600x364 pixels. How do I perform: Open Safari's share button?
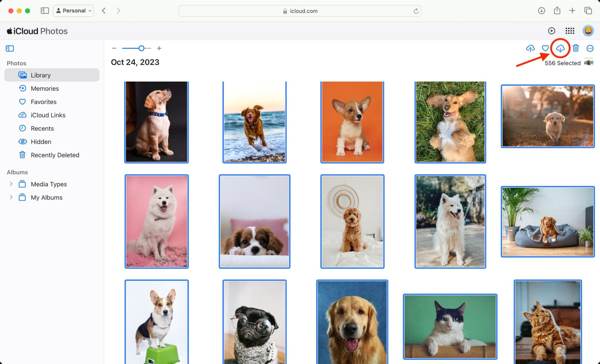click(557, 11)
